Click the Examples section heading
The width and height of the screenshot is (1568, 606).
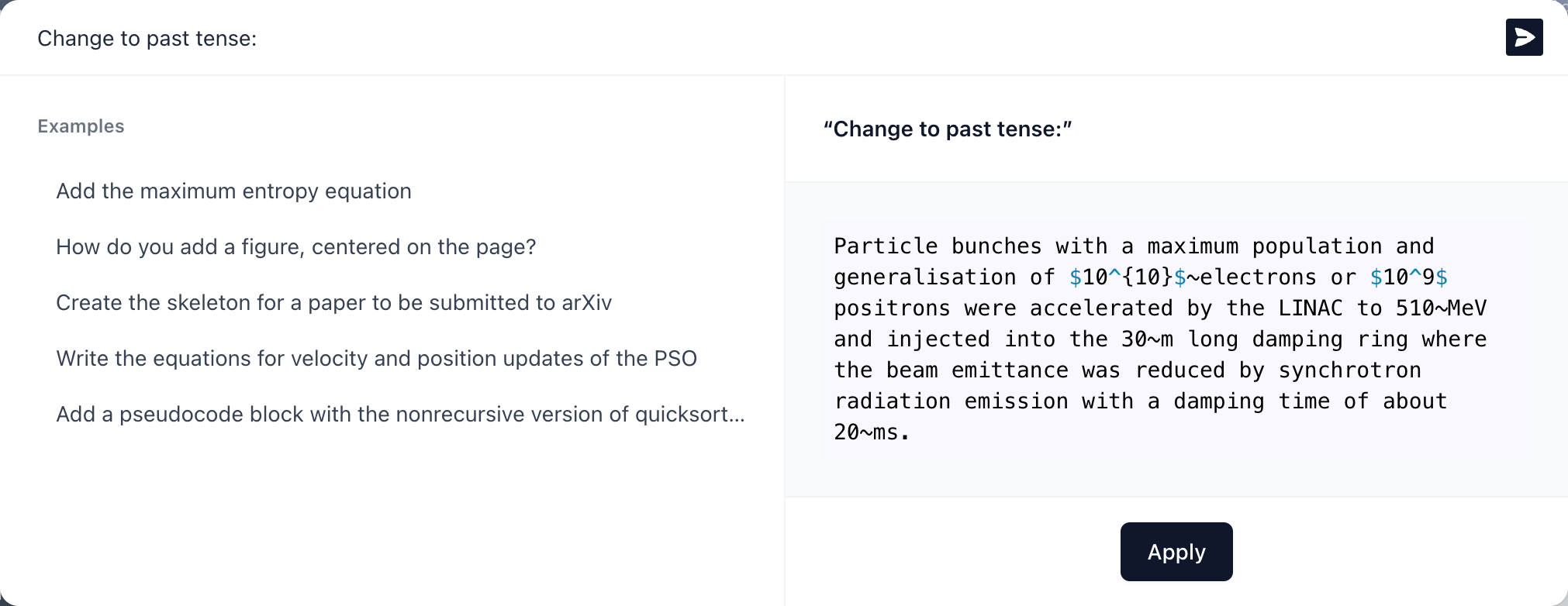pyautogui.click(x=81, y=126)
